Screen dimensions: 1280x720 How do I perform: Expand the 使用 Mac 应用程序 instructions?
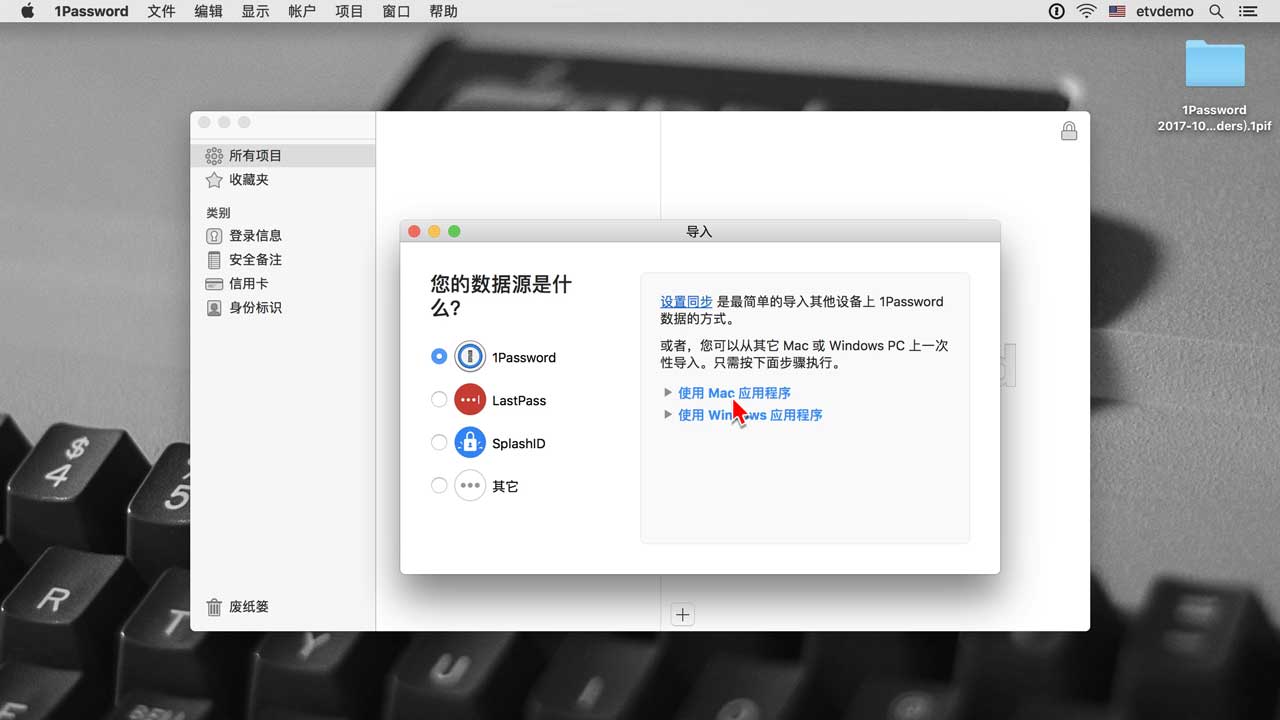[x=733, y=393]
